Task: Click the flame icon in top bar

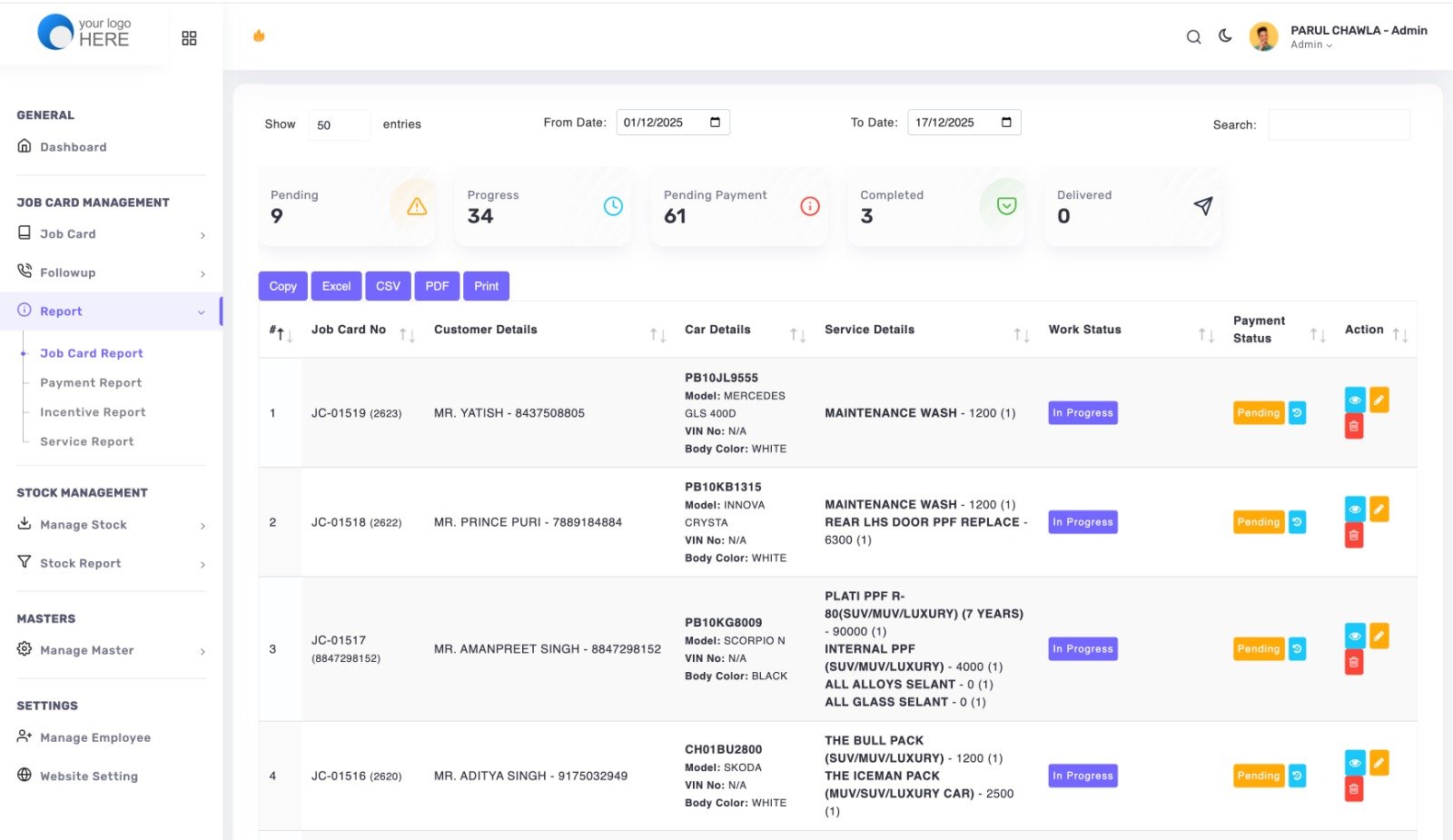Action: click(259, 36)
